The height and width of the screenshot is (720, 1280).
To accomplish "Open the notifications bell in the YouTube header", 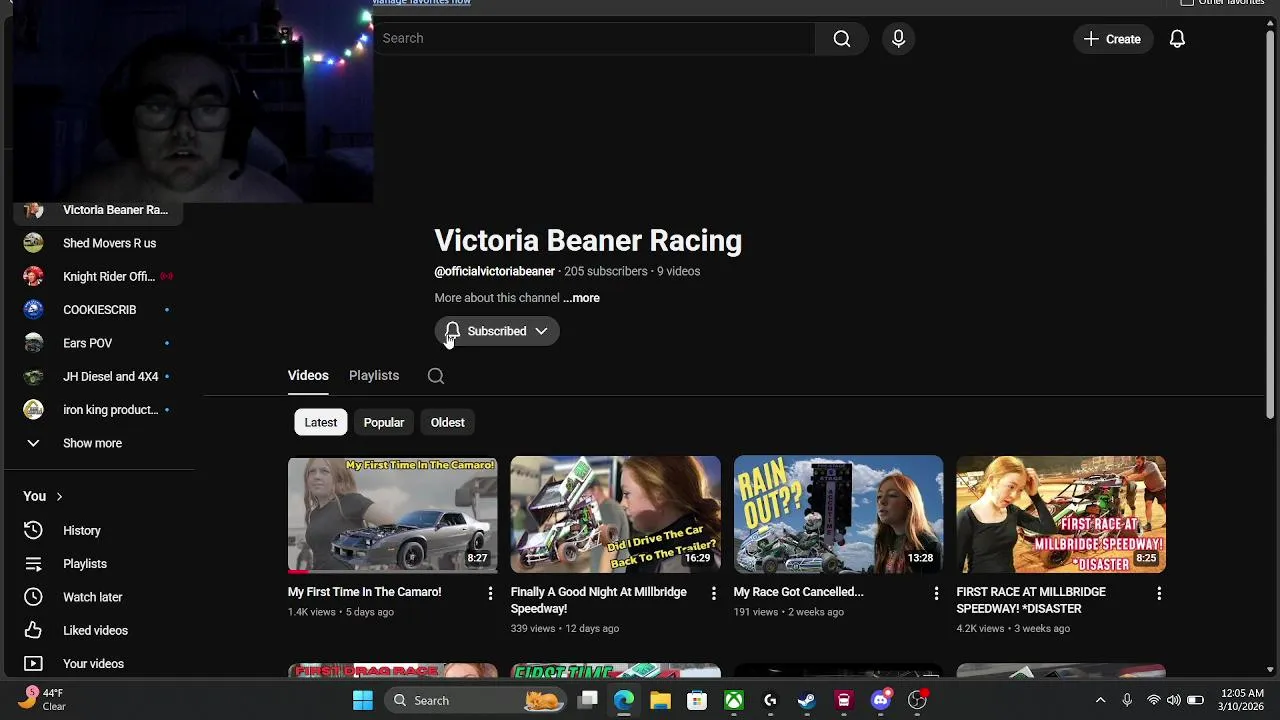I will 1177,39.
